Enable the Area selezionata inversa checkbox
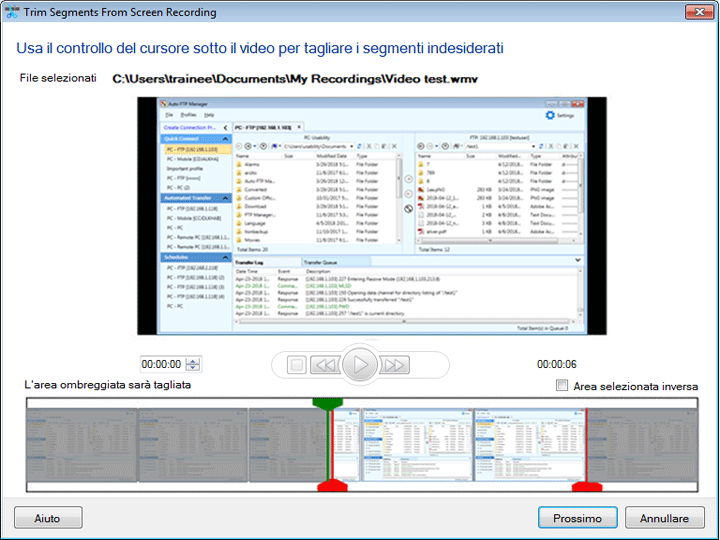Screen dimensions: 720x540 pos(562,385)
